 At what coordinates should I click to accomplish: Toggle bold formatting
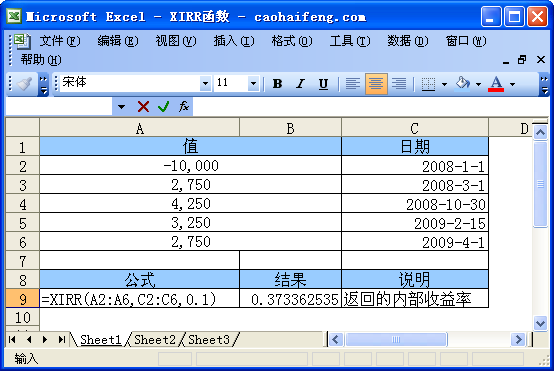pos(277,84)
